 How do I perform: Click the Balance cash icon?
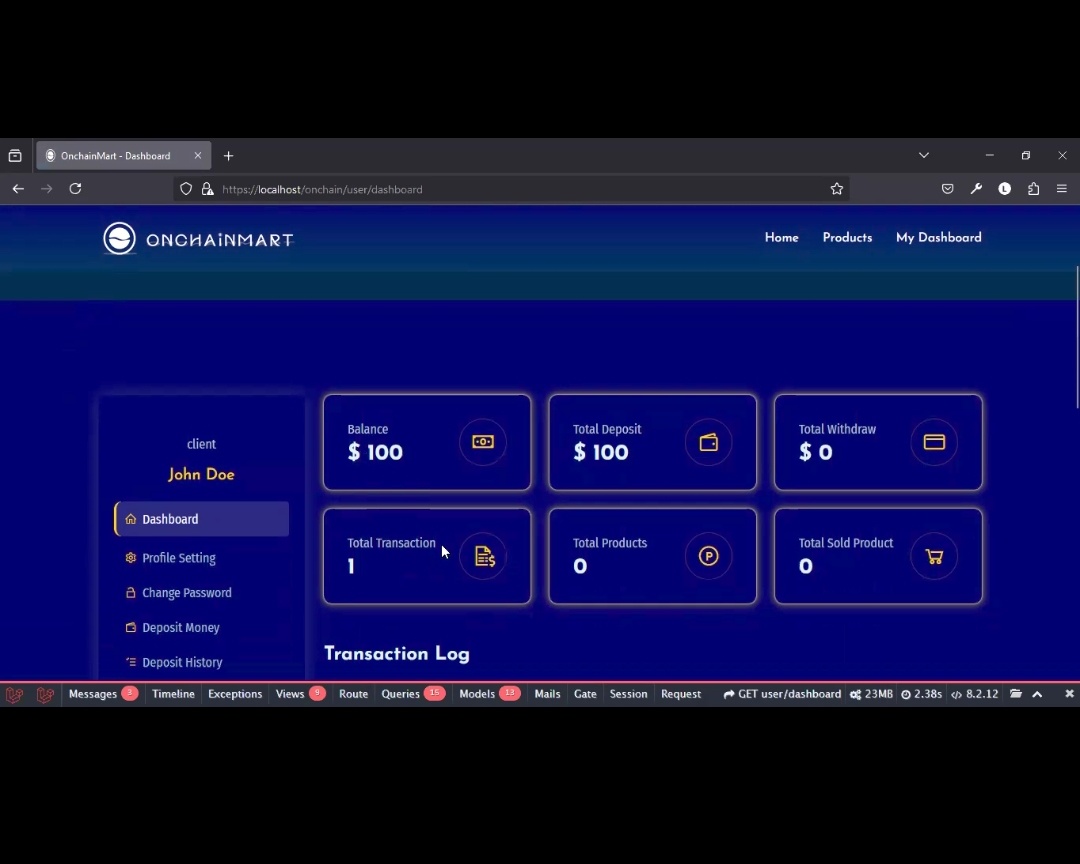pyautogui.click(x=483, y=442)
